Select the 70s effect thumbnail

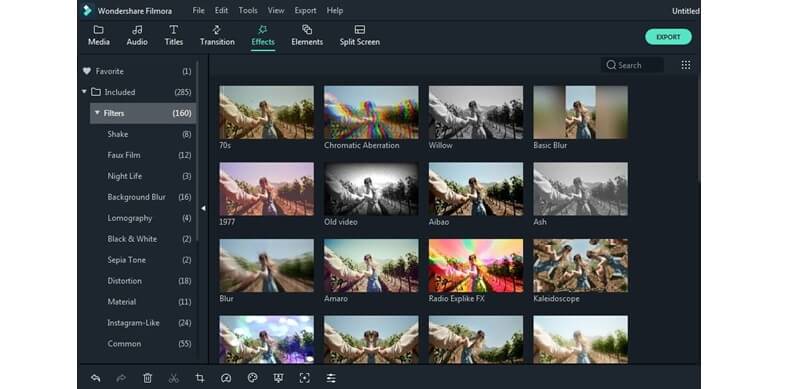266,112
